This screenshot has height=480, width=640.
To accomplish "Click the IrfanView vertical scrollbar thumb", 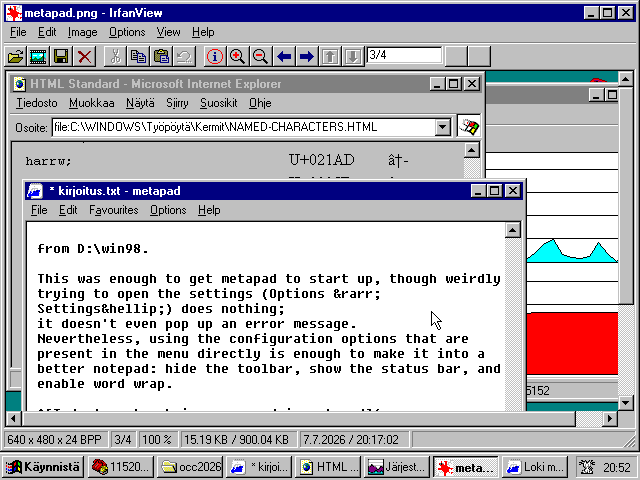I will point(625,195).
